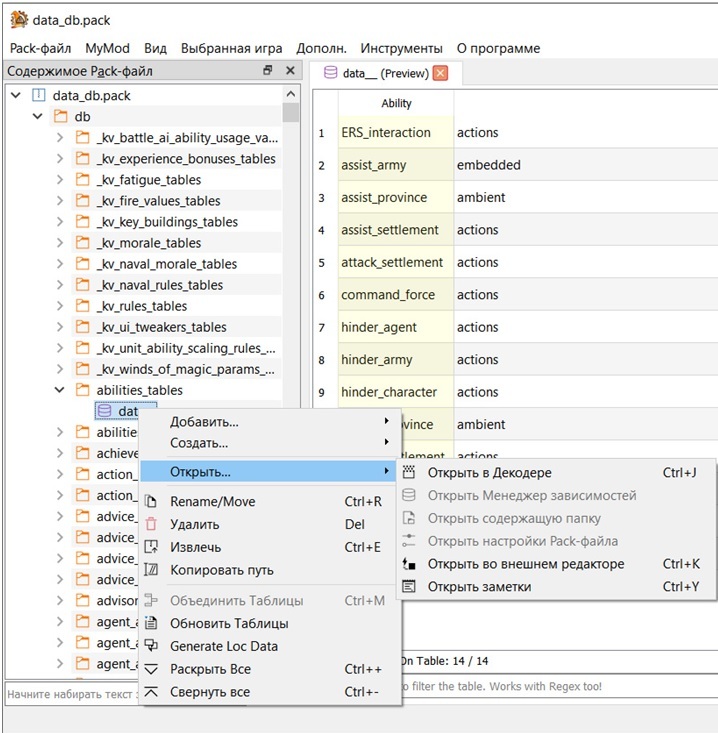This screenshot has height=733, width=718.
Task: Expand _kv_naval_rules_tables folder
Action: pyautogui.click(x=60, y=285)
